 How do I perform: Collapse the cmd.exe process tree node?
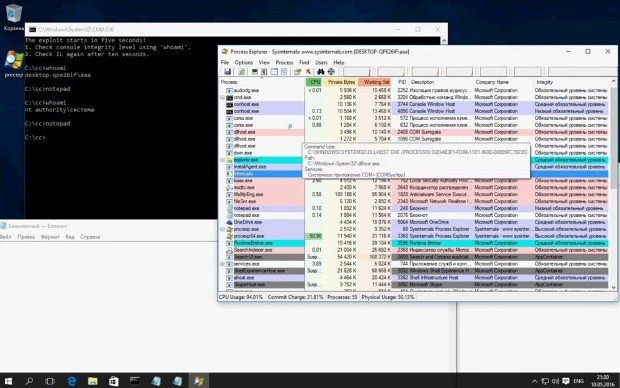(x=223, y=97)
